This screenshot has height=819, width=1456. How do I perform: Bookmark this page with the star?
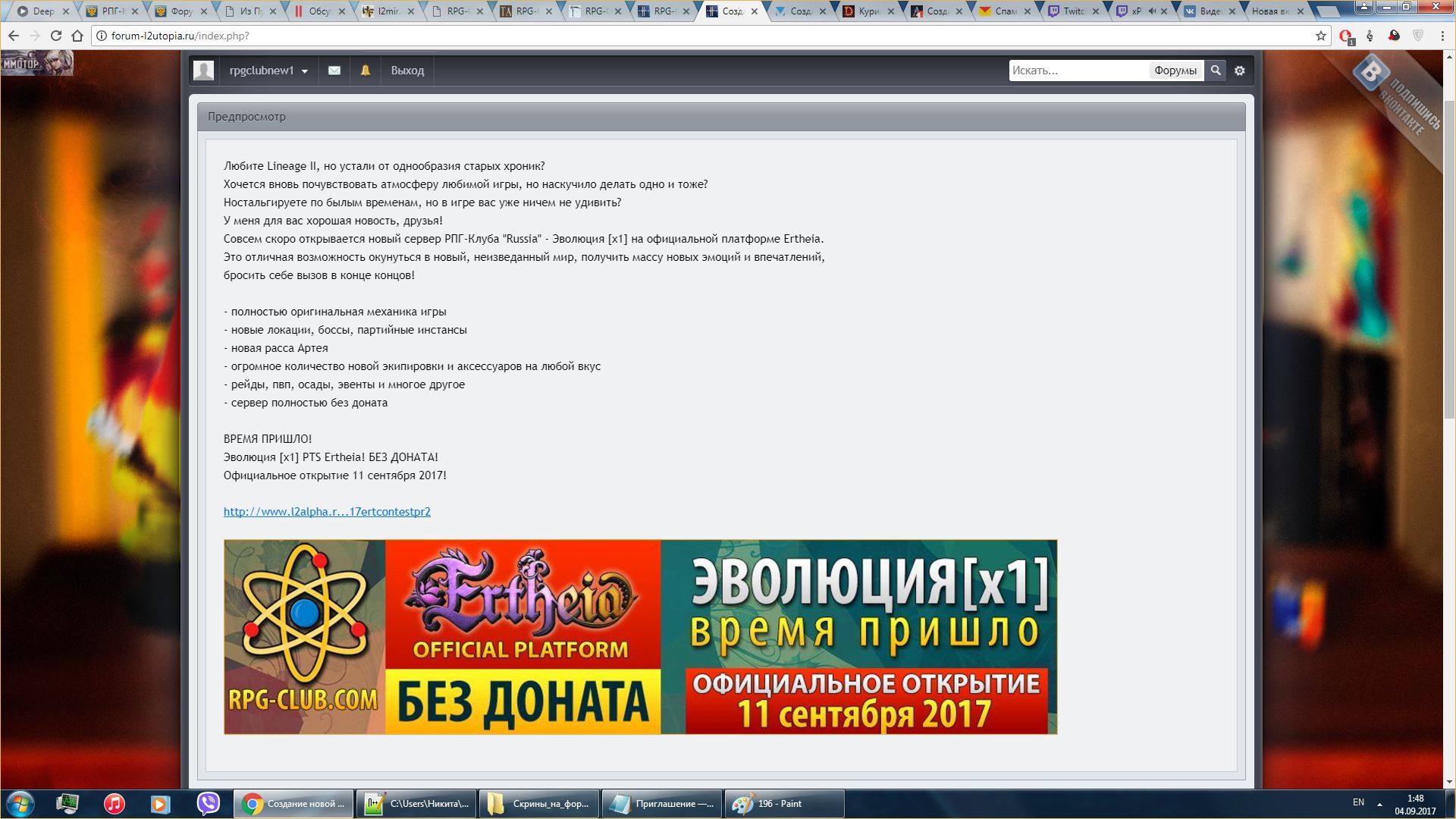(1321, 36)
